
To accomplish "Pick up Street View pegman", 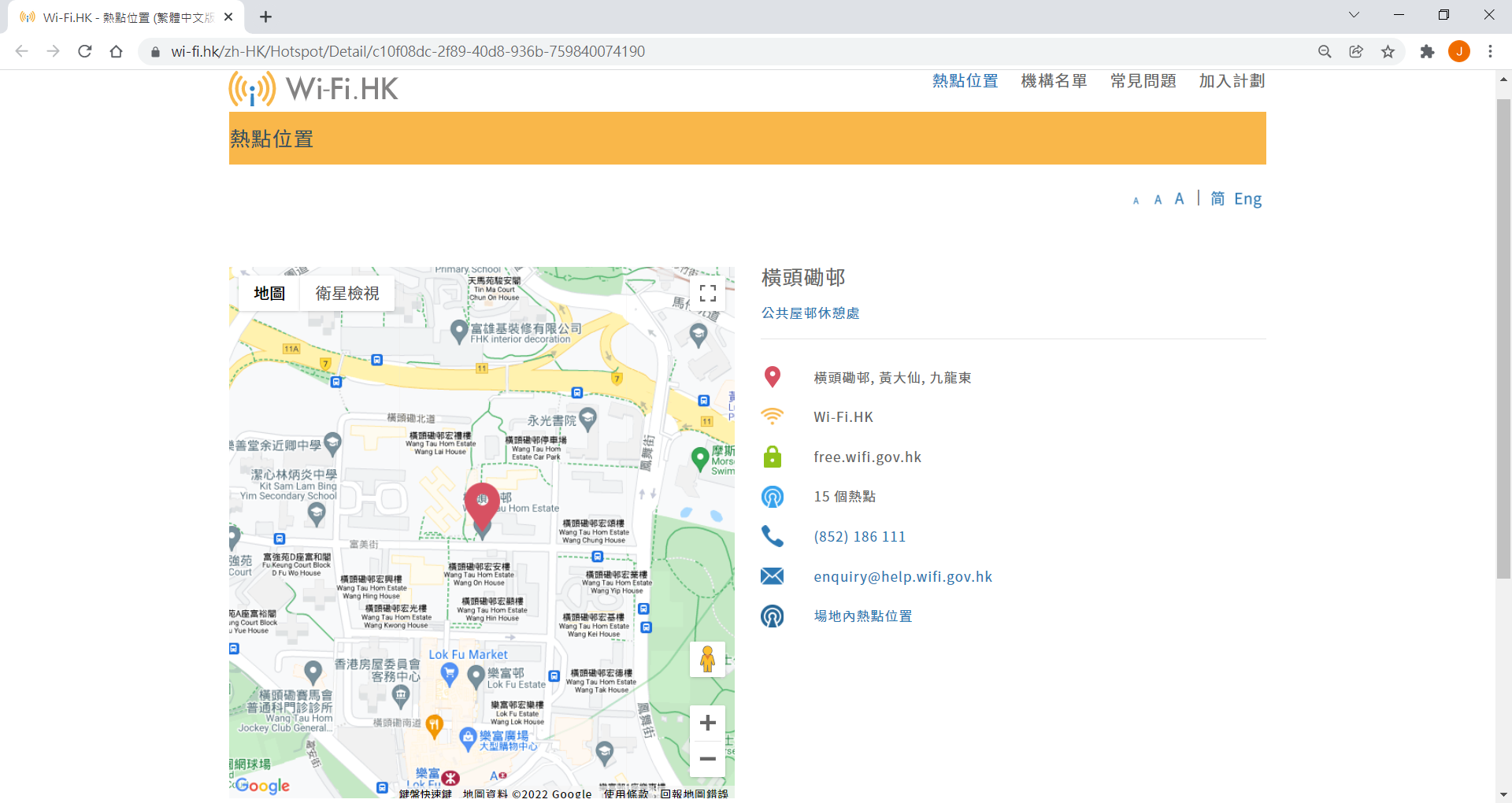I will (x=707, y=659).
